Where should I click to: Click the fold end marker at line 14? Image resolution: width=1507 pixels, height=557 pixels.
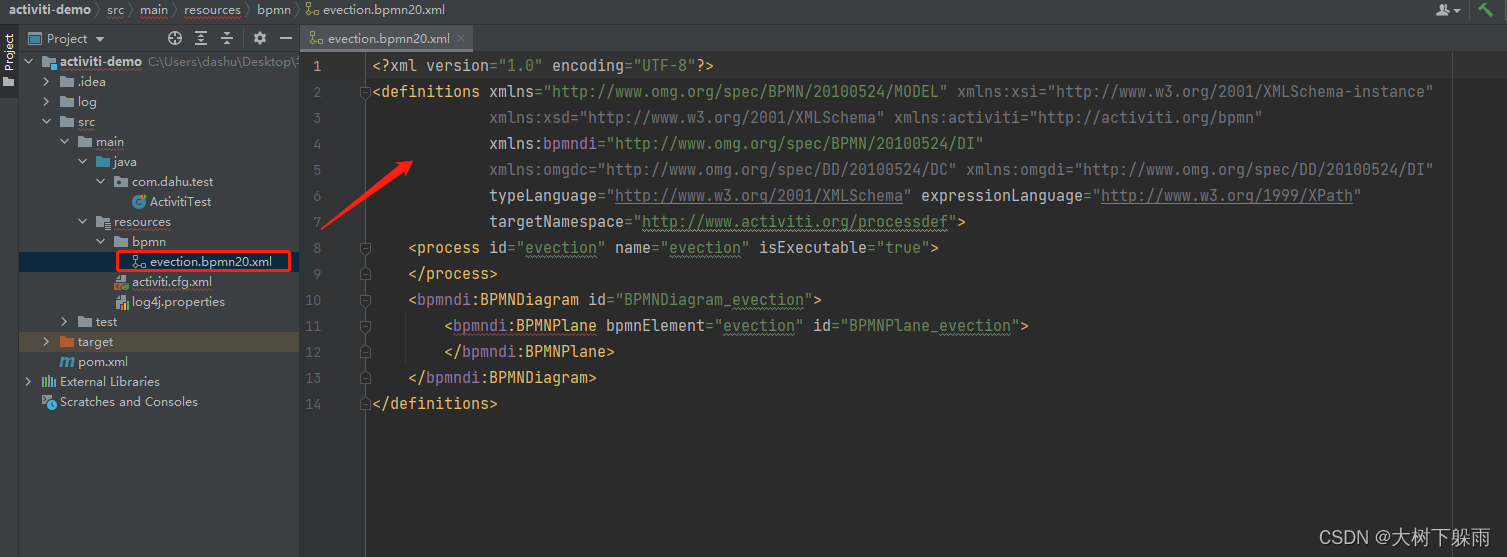[366, 404]
